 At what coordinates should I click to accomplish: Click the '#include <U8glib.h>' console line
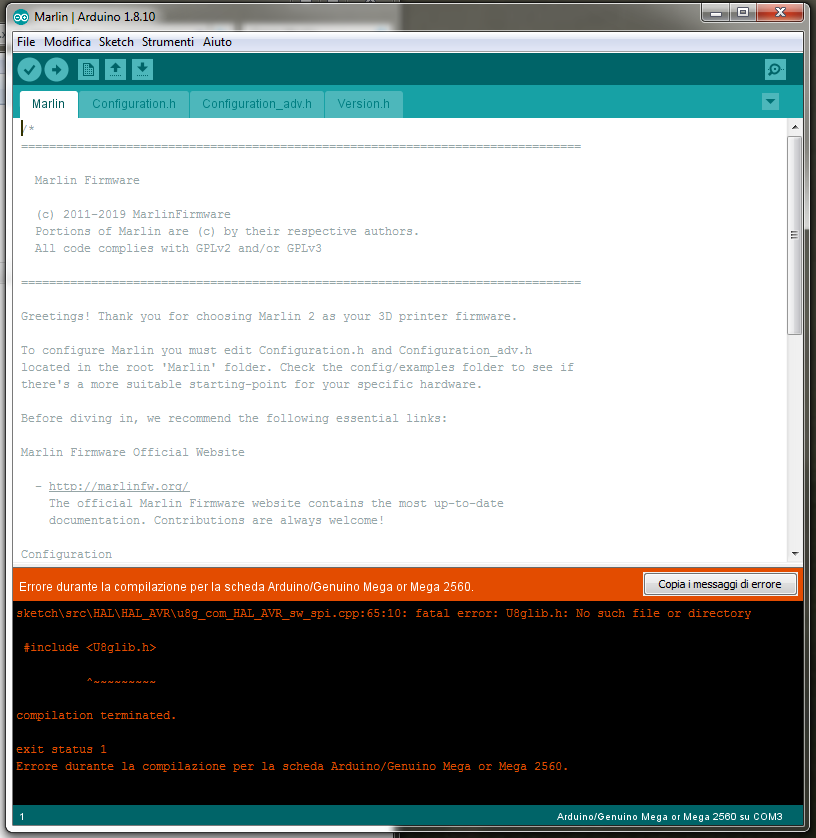(x=90, y=648)
